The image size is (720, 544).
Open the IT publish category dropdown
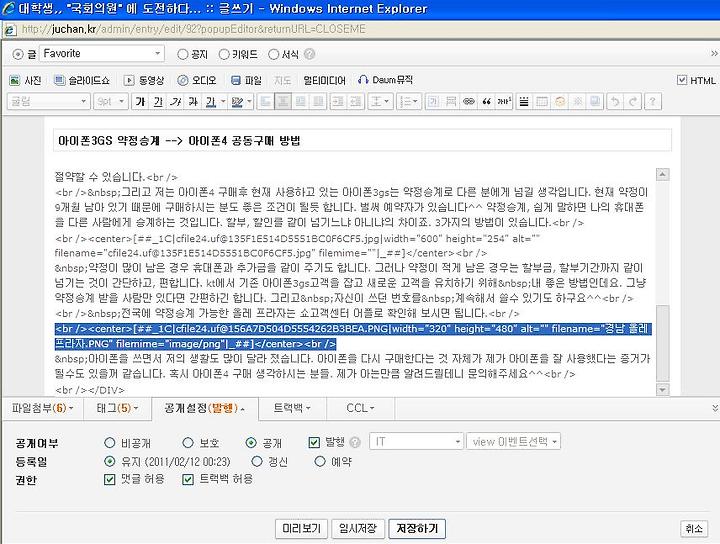416,442
